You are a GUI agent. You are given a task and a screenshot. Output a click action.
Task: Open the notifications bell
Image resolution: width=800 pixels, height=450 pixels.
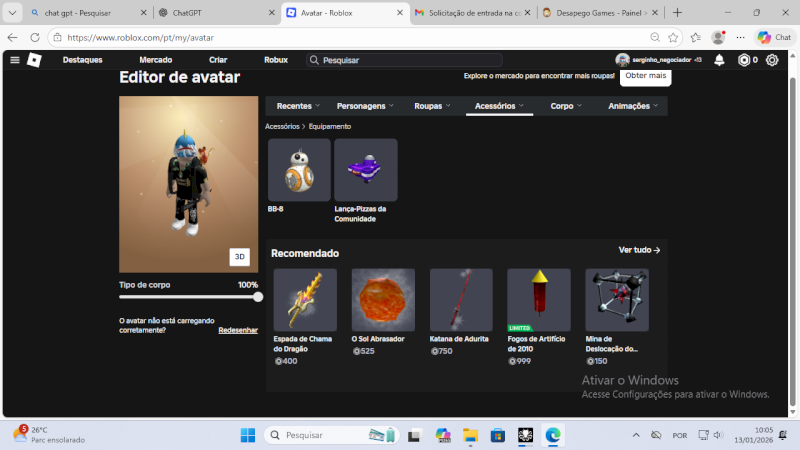tap(719, 60)
